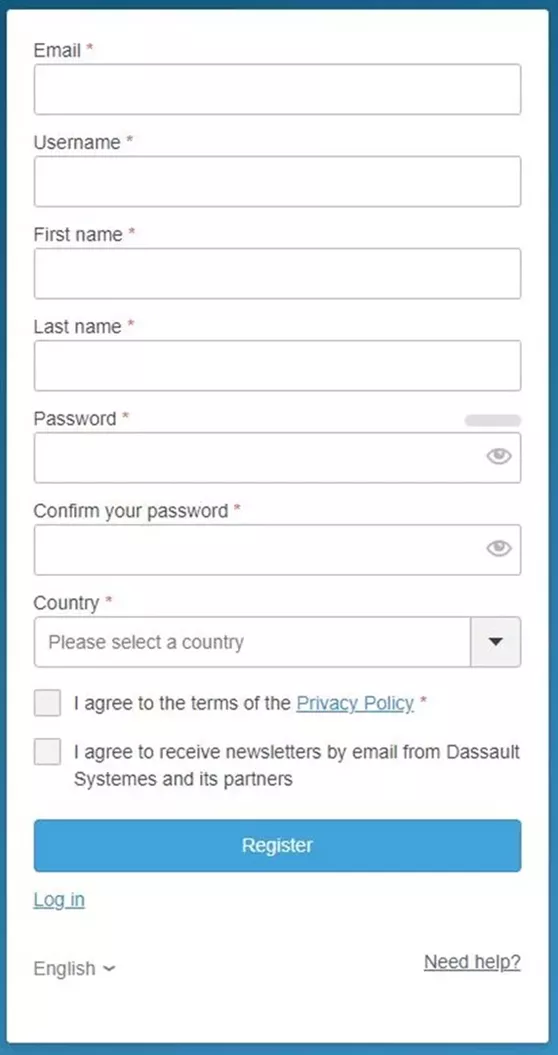Go to the Log in link
This screenshot has width=558, height=1055.
59,900
